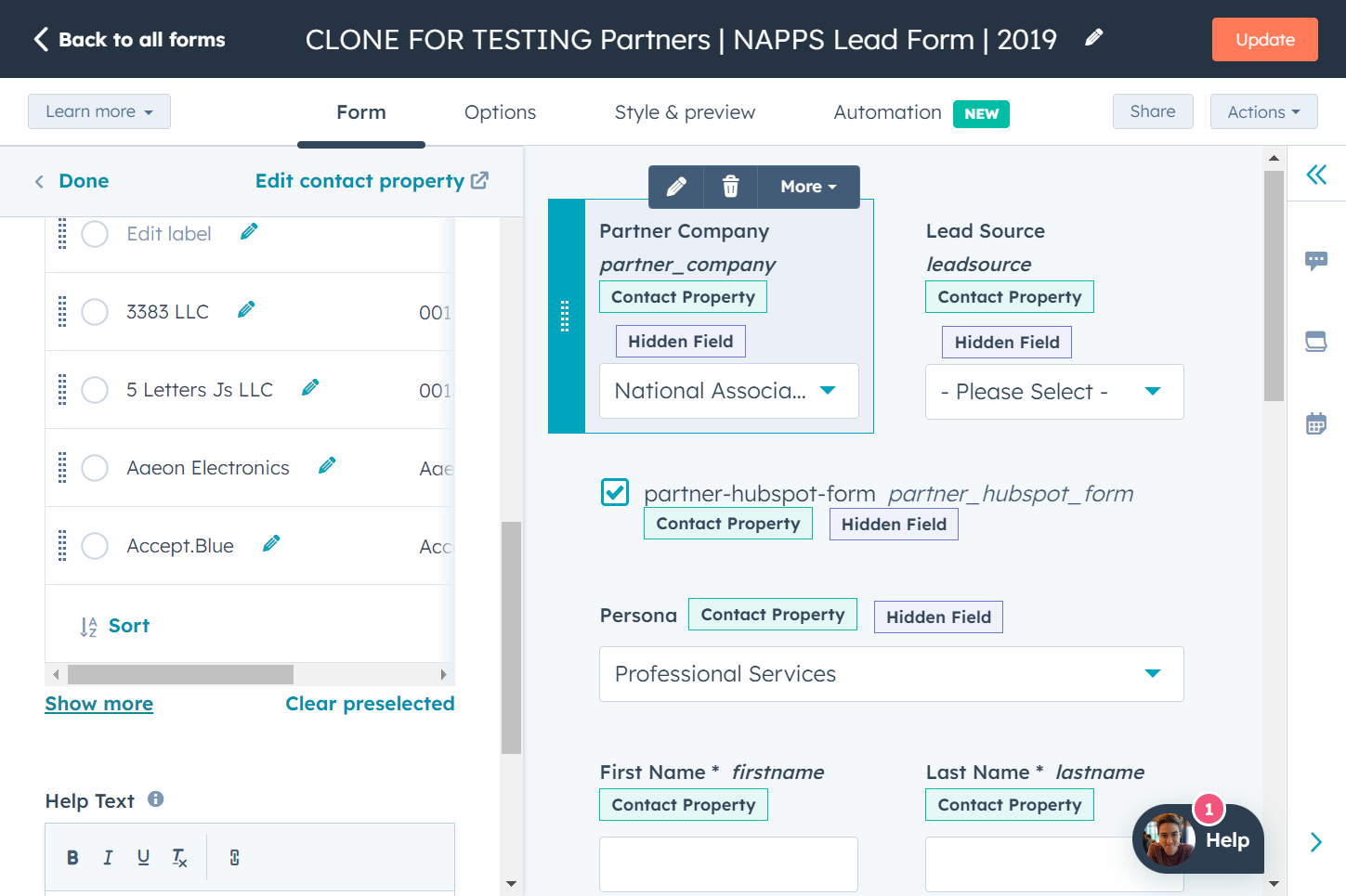Open the comments icon in right sidebar

tap(1316, 261)
